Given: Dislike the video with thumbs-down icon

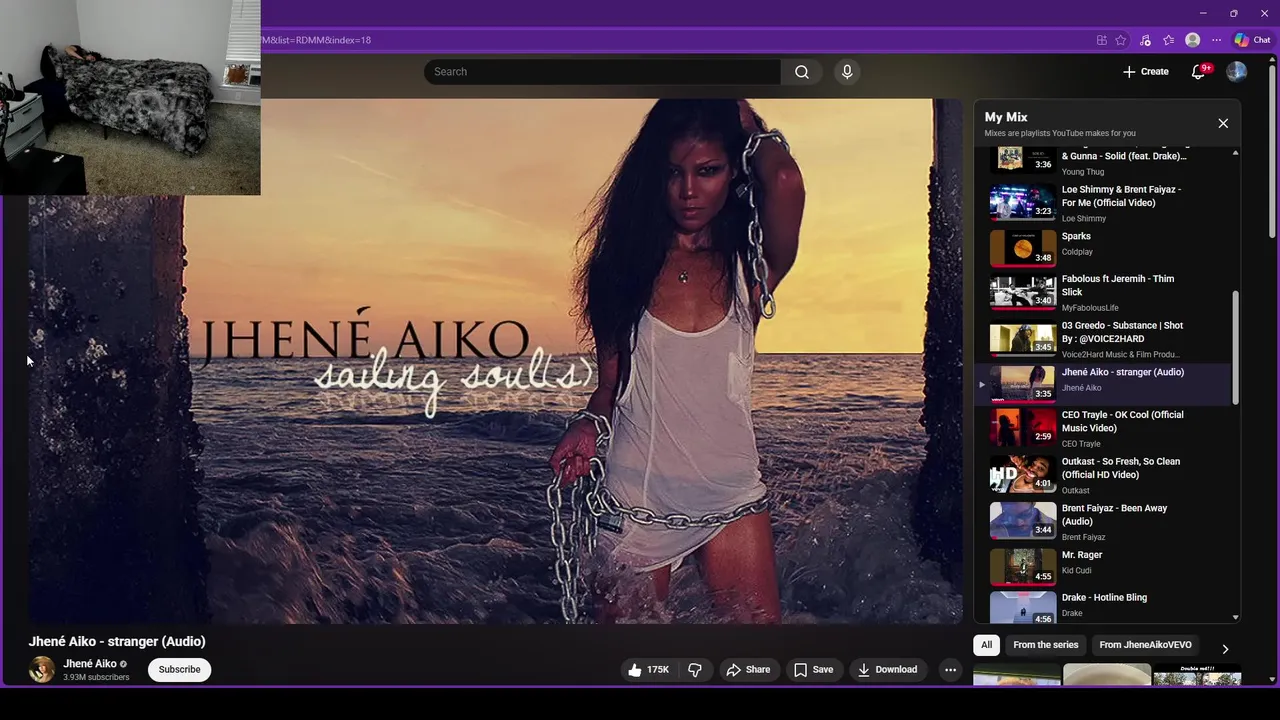Looking at the screenshot, I should 695,670.
